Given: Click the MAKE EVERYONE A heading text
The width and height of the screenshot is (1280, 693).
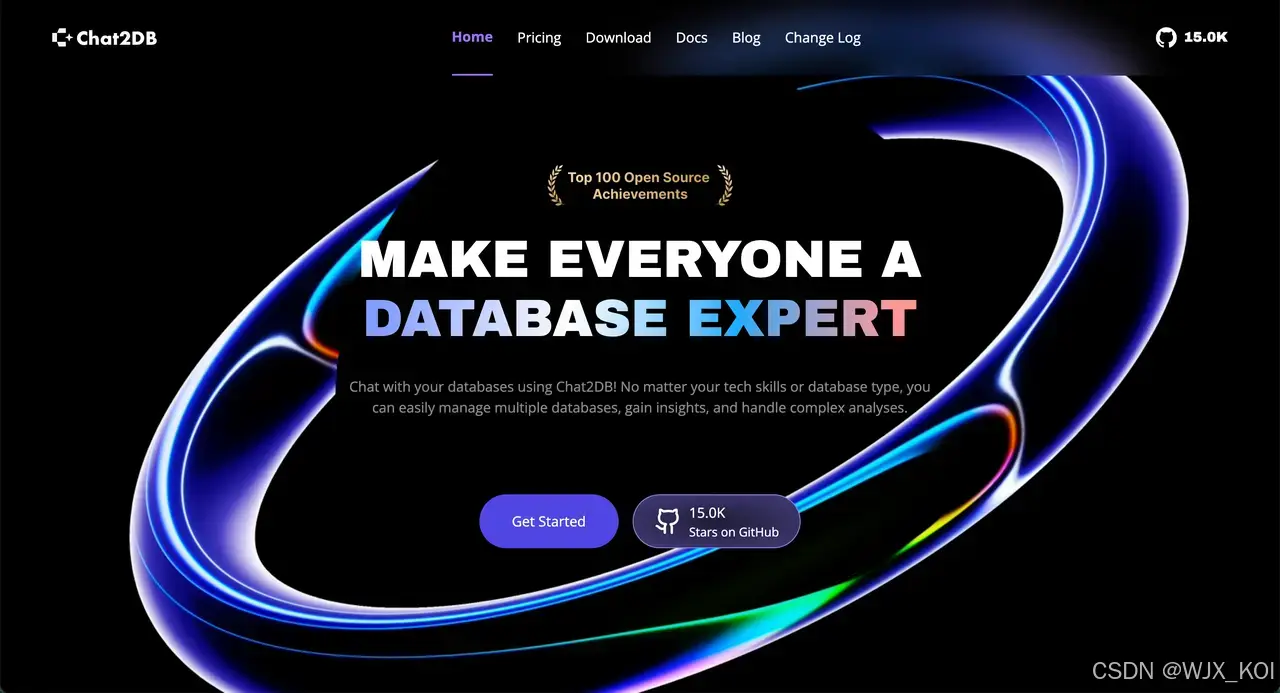Looking at the screenshot, I should (640, 260).
